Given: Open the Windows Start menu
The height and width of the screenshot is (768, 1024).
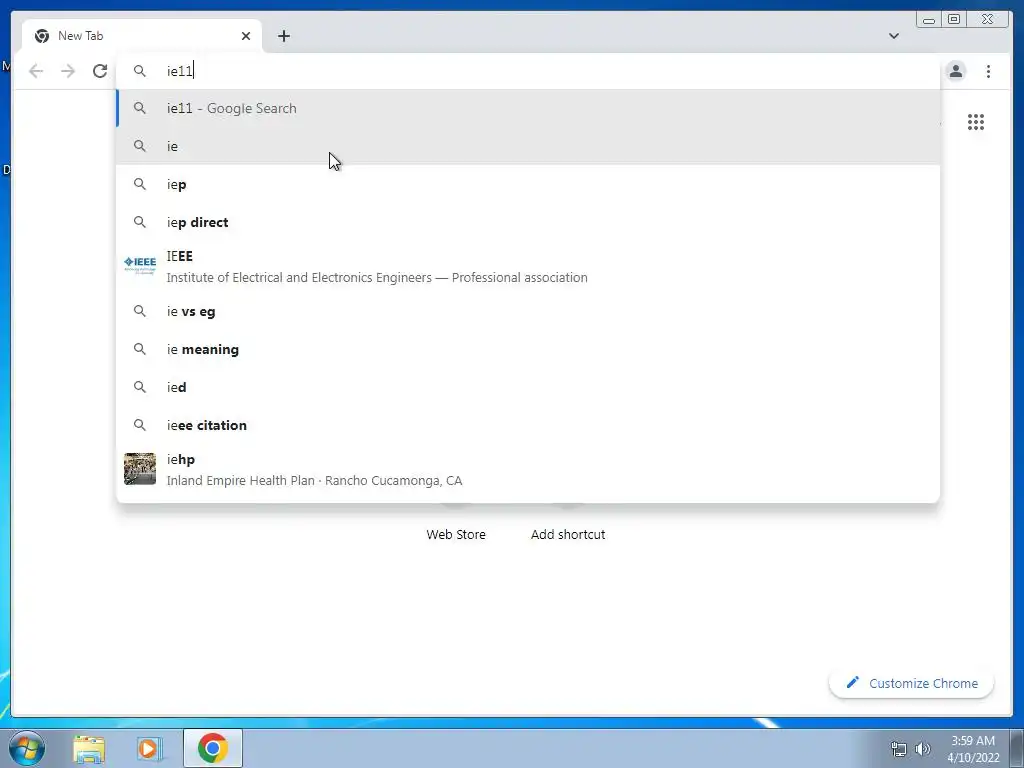Looking at the screenshot, I should tap(26, 748).
